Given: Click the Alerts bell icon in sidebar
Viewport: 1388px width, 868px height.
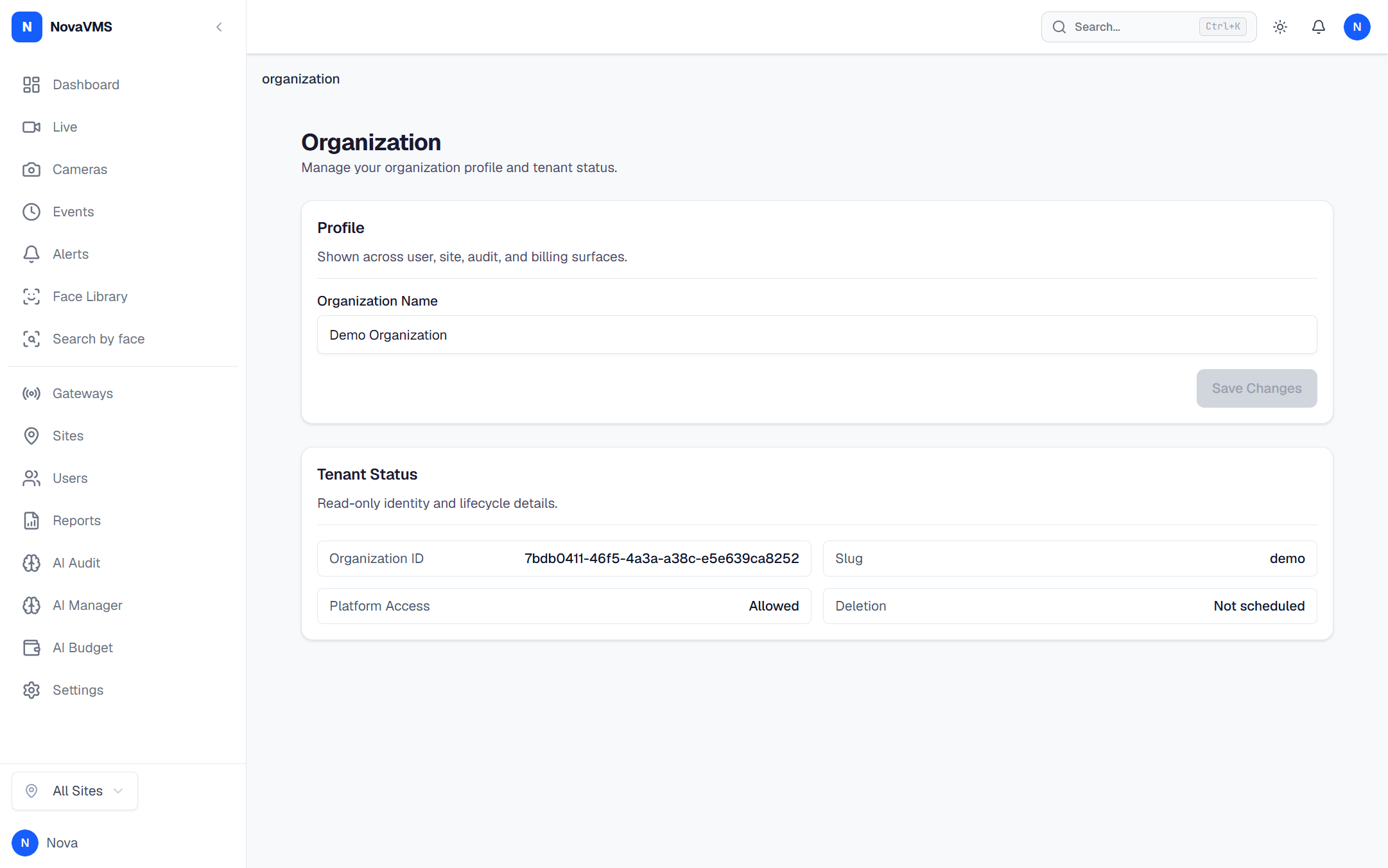Looking at the screenshot, I should click(31, 254).
